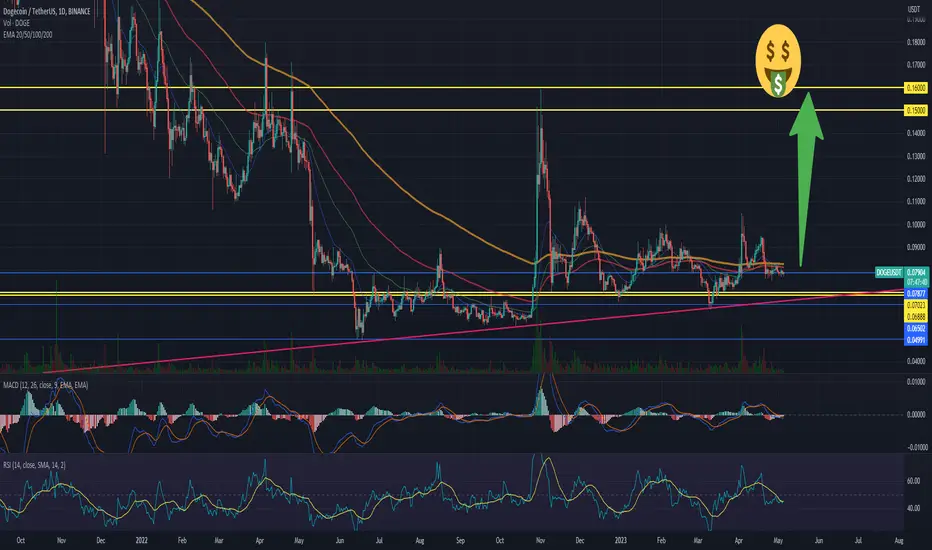The image size is (932, 550).
Task: Click the 60.00 RSI scale value
Action: click(x=914, y=481)
